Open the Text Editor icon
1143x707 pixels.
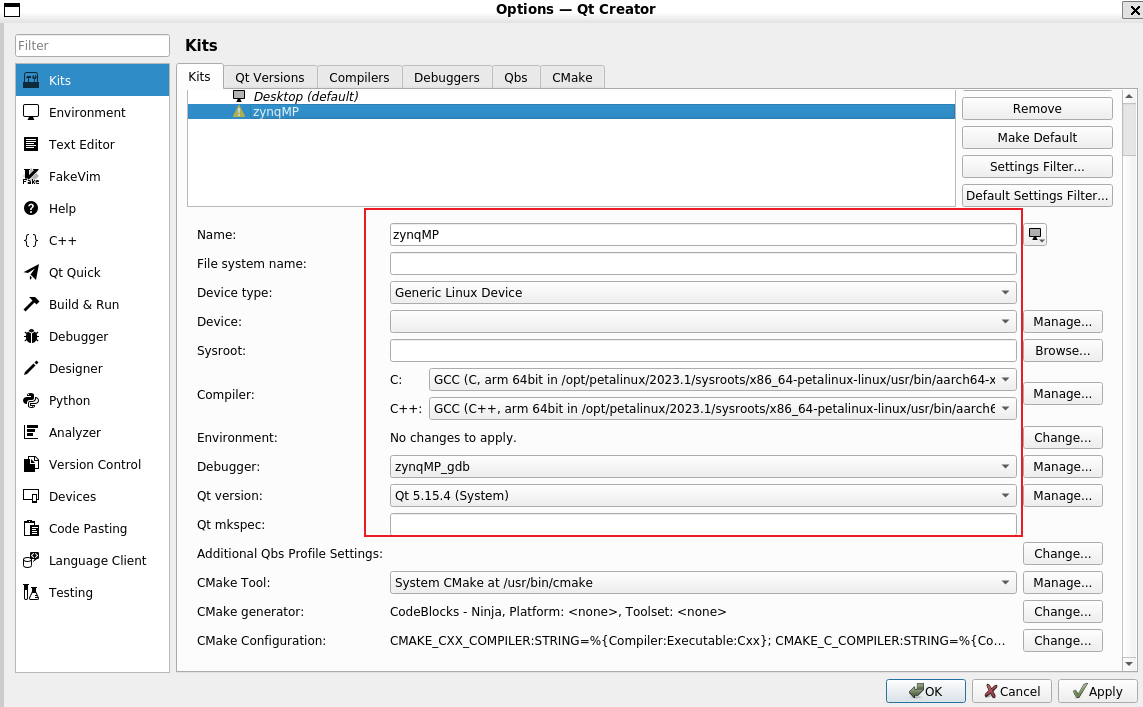[x=31, y=144]
